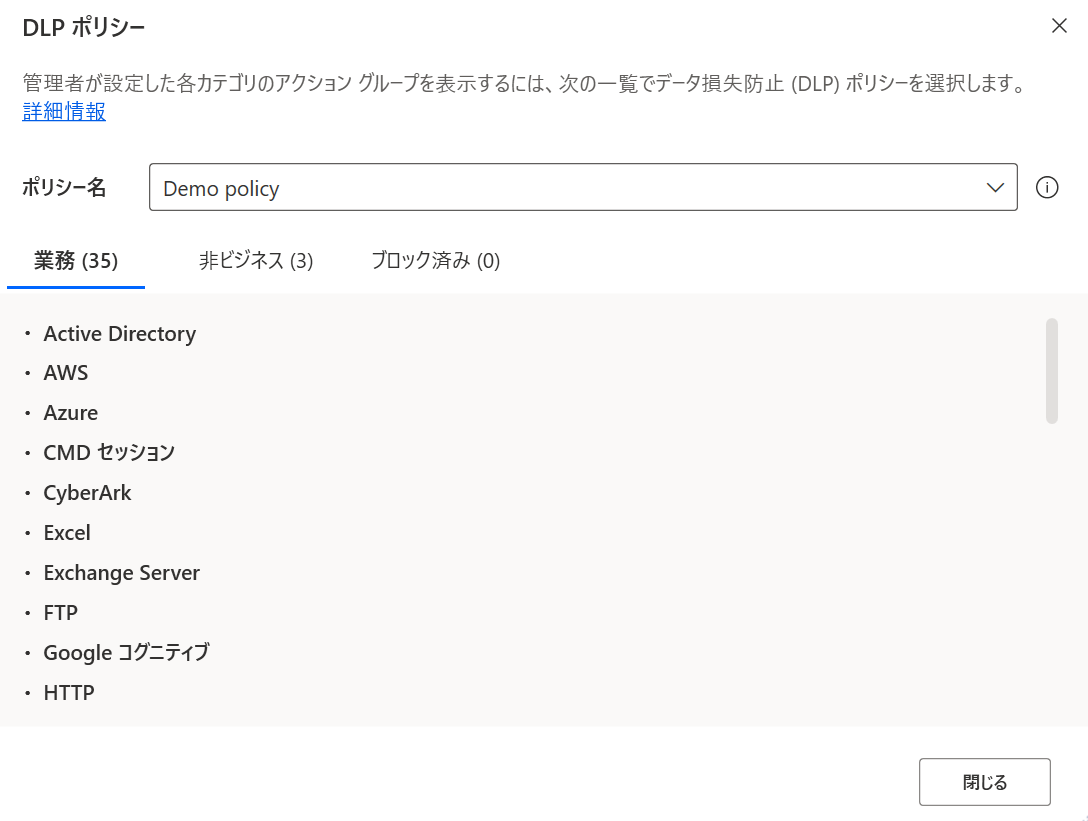The height and width of the screenshot is (821, 1088).
Task: Select Active Directory in the connector list
Action: [x=119, y=333]
